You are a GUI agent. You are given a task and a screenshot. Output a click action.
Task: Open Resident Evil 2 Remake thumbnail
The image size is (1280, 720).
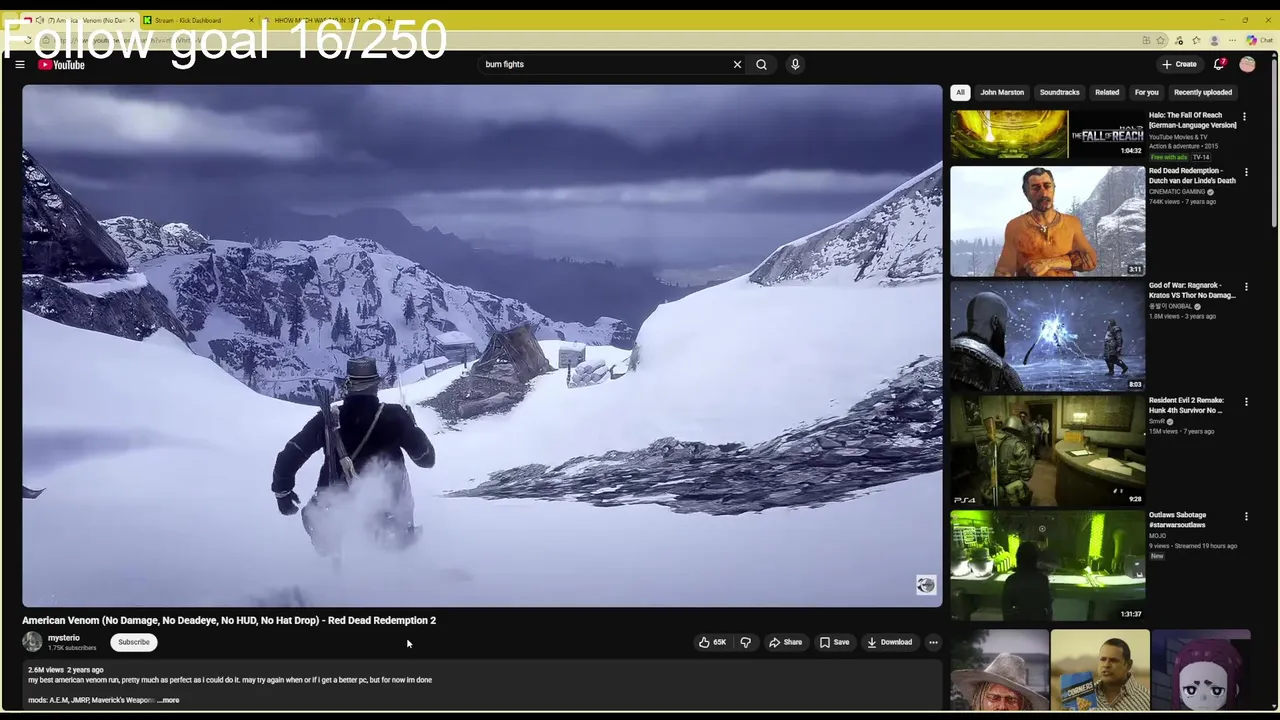(1047, 451)
